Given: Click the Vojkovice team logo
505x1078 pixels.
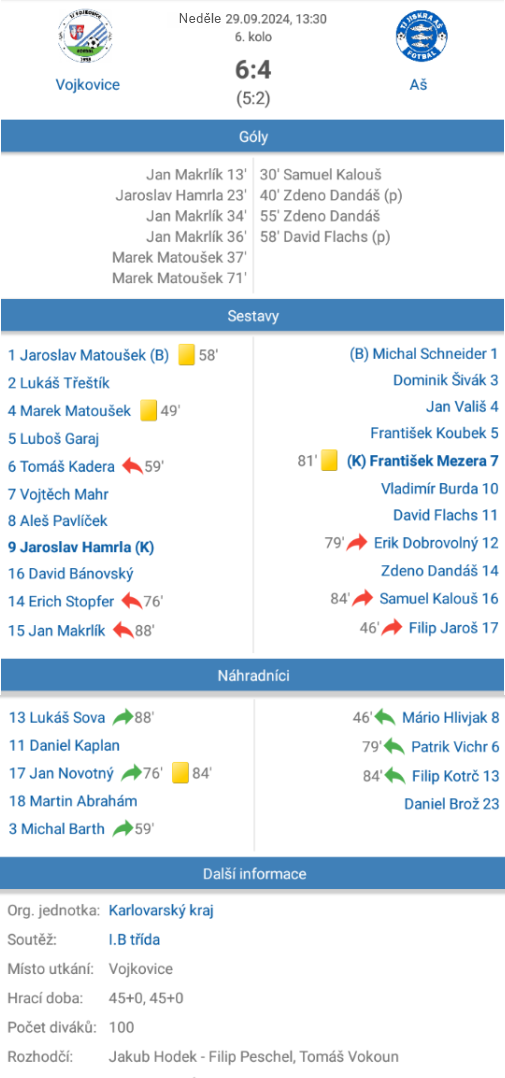Looking at the screenshot, I should (x=87, y=37).
